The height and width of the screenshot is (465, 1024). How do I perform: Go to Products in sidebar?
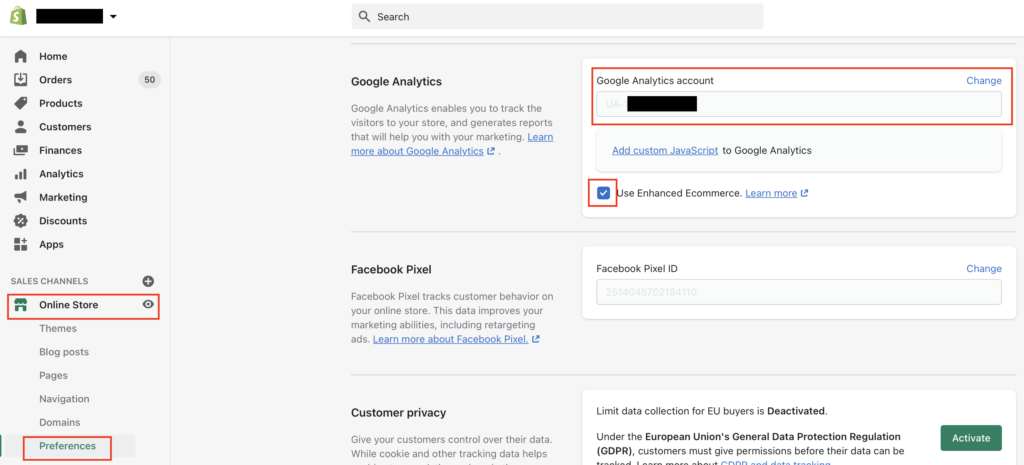(x=61, y=103)
